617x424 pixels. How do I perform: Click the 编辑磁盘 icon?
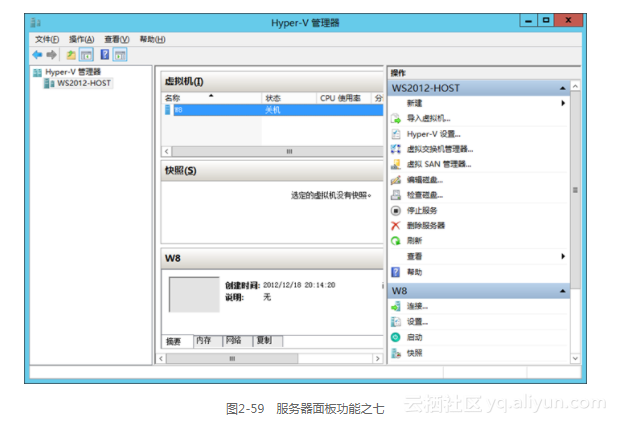[396, 180]
